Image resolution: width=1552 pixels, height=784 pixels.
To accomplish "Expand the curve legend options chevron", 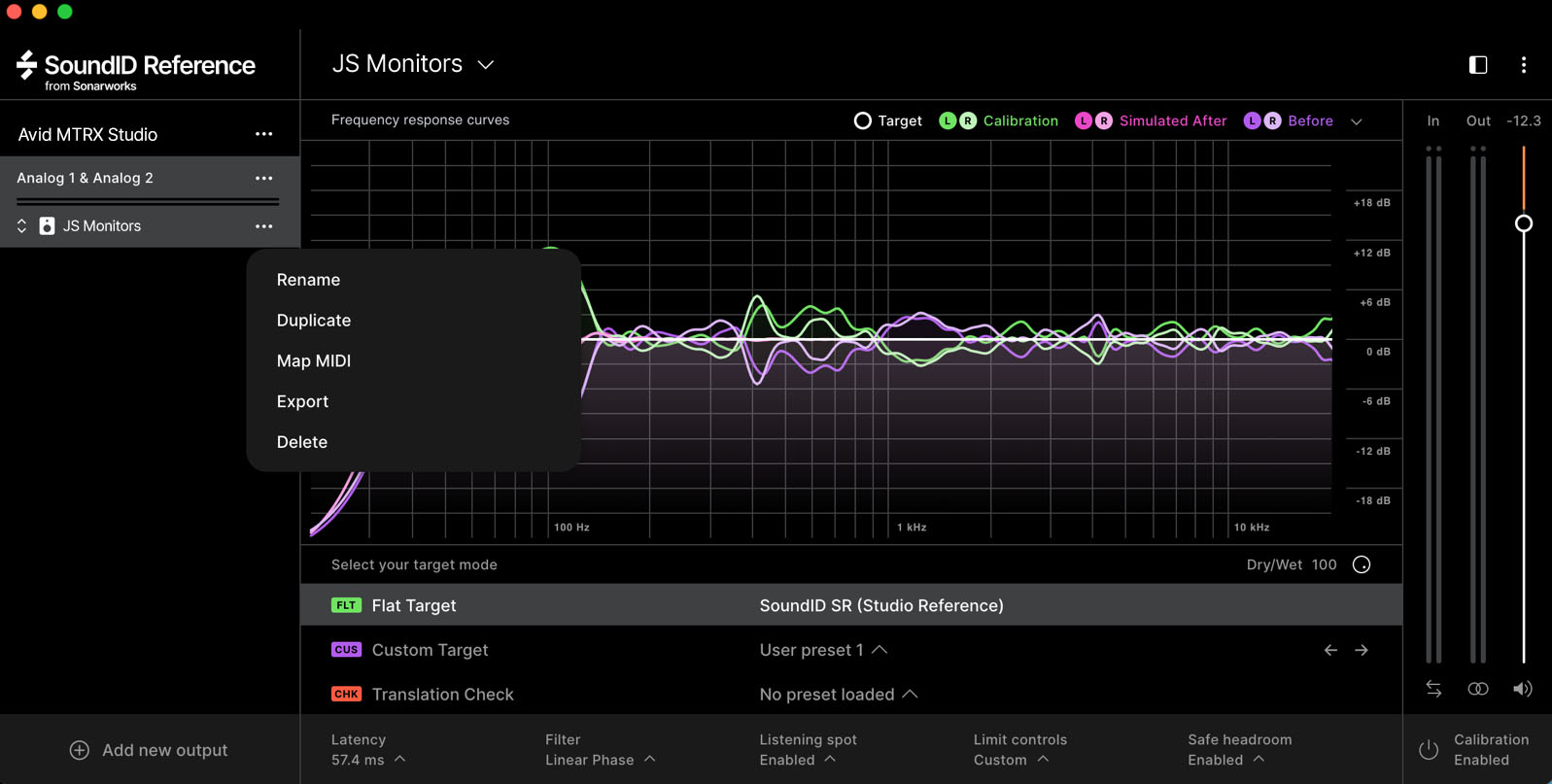I will coord(1357,121).
